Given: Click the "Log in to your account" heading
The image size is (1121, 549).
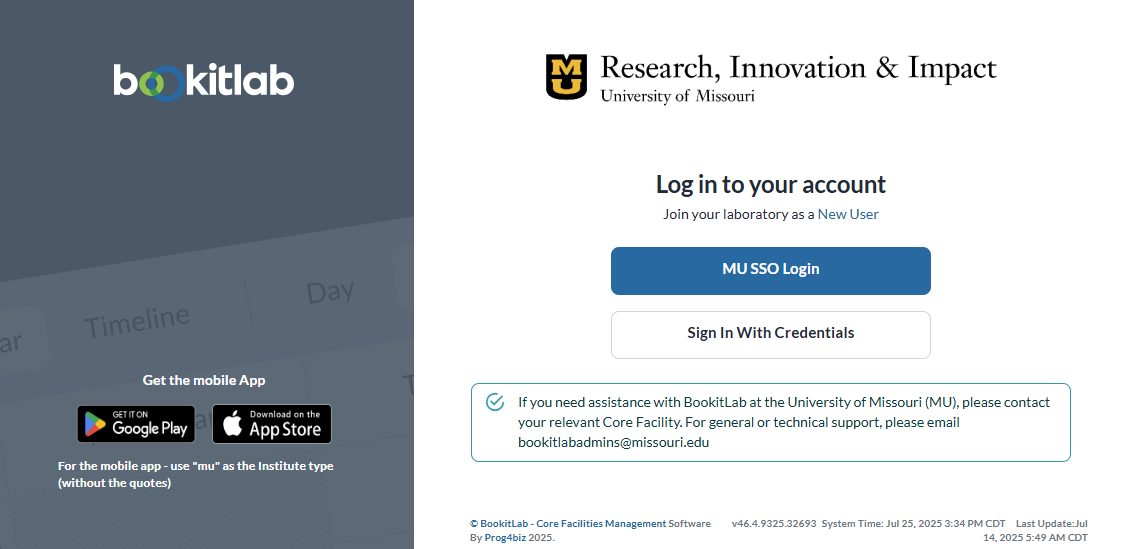Looking at the screenshot, I should (770, 184).
